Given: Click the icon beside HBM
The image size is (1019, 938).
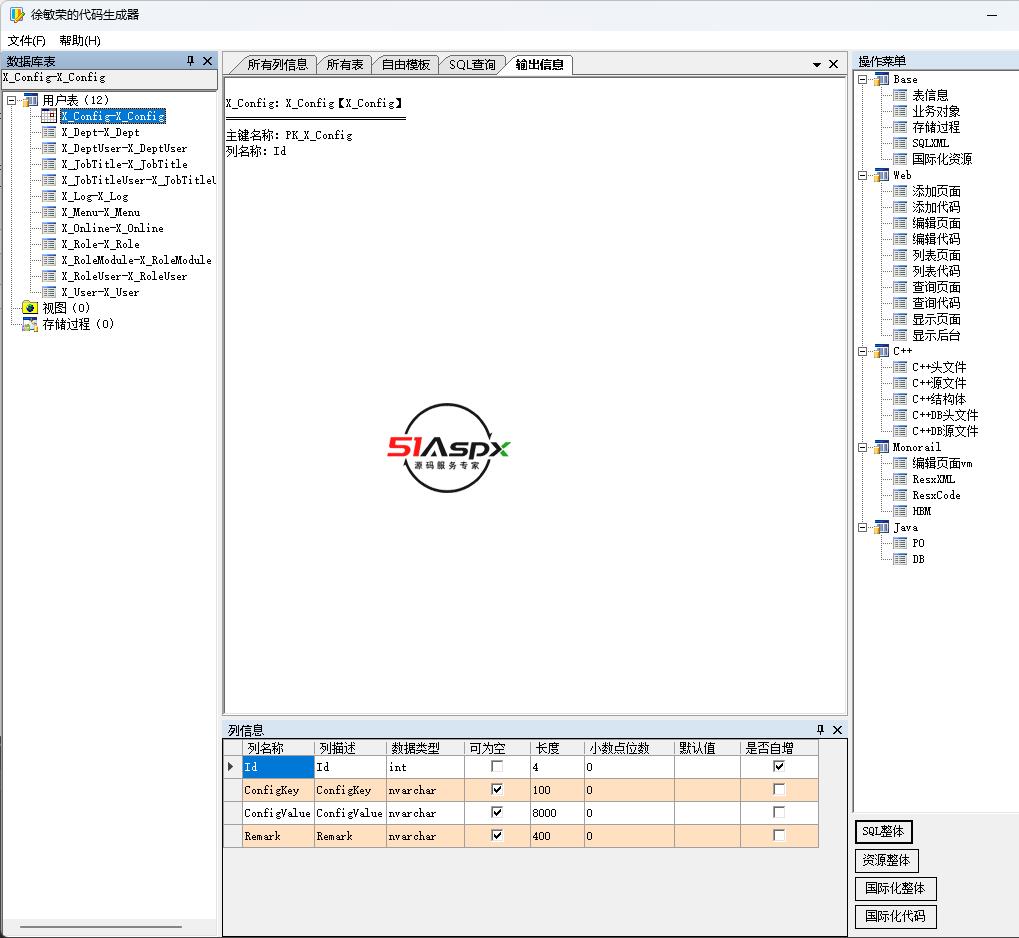Looking at the screenshot, I should click(x=899, y=511).
